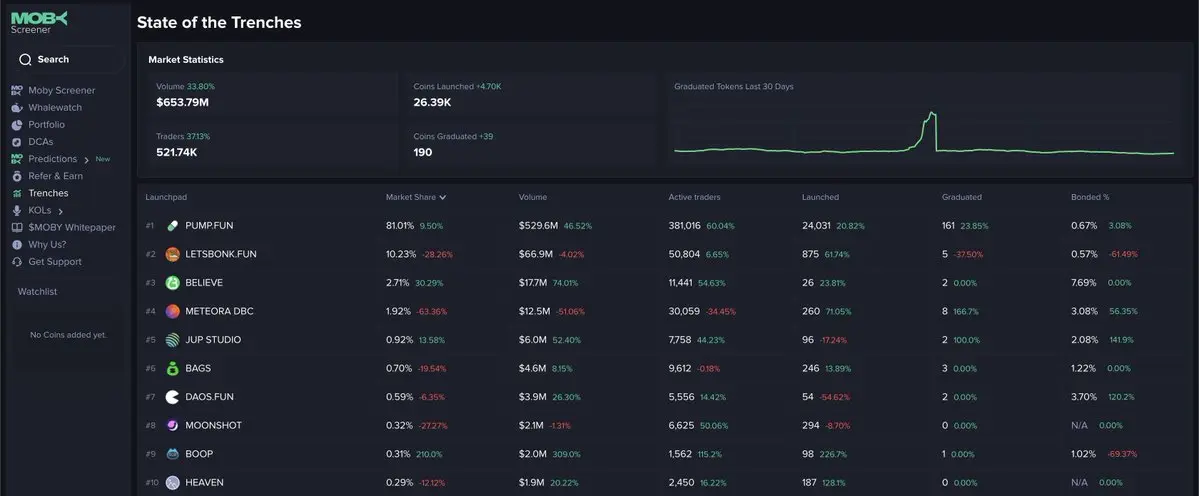Click the HEAVEN logo icon
This screenshot has height=496, width=1199.
coord(173,482)
